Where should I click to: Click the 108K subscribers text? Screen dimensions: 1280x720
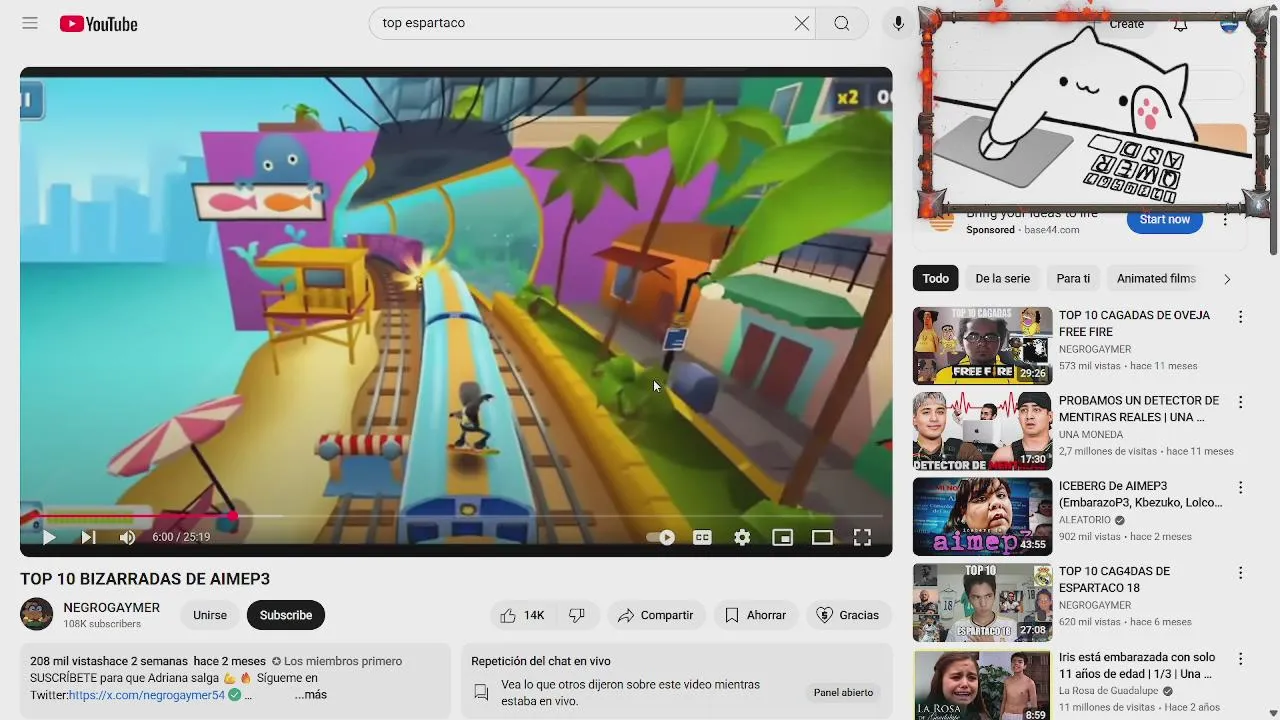click(x=102, y=624)
